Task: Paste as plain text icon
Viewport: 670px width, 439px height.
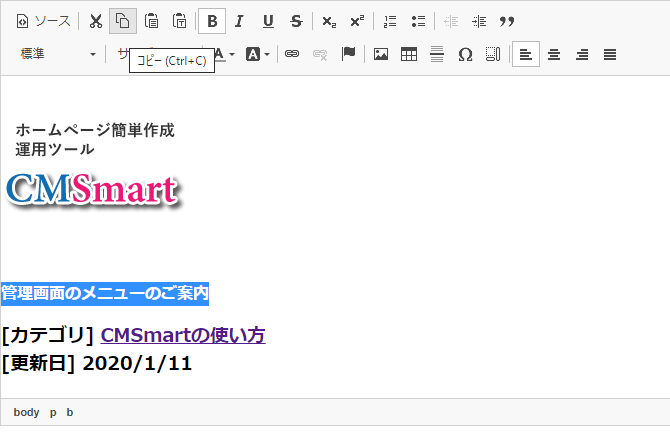Action: [x=179, y=21]
